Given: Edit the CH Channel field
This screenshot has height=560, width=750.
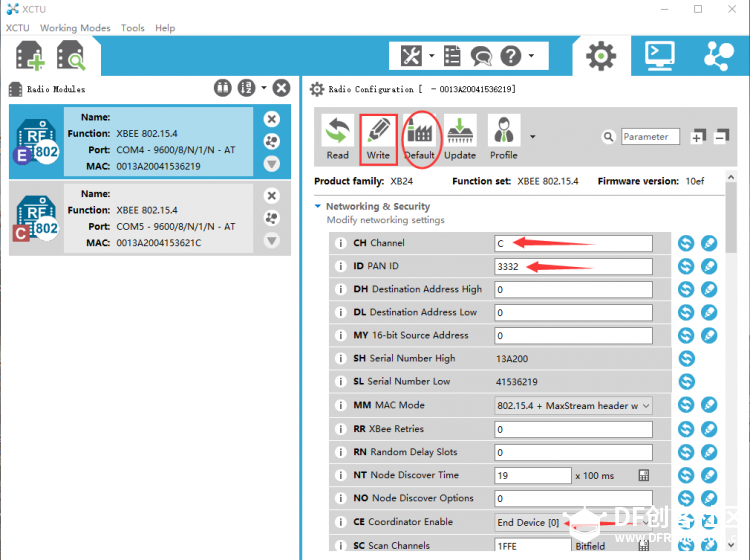Looking at the screenshot, I should click(573, 243).
